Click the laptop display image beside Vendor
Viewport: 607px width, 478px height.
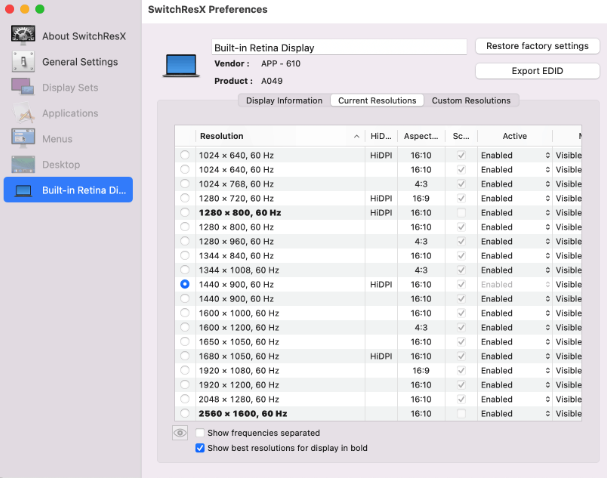(x=181, y=65)
